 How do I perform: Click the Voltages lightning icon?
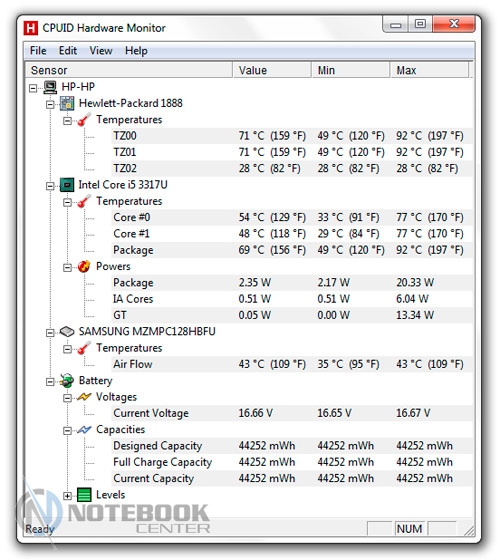(84, 397)
